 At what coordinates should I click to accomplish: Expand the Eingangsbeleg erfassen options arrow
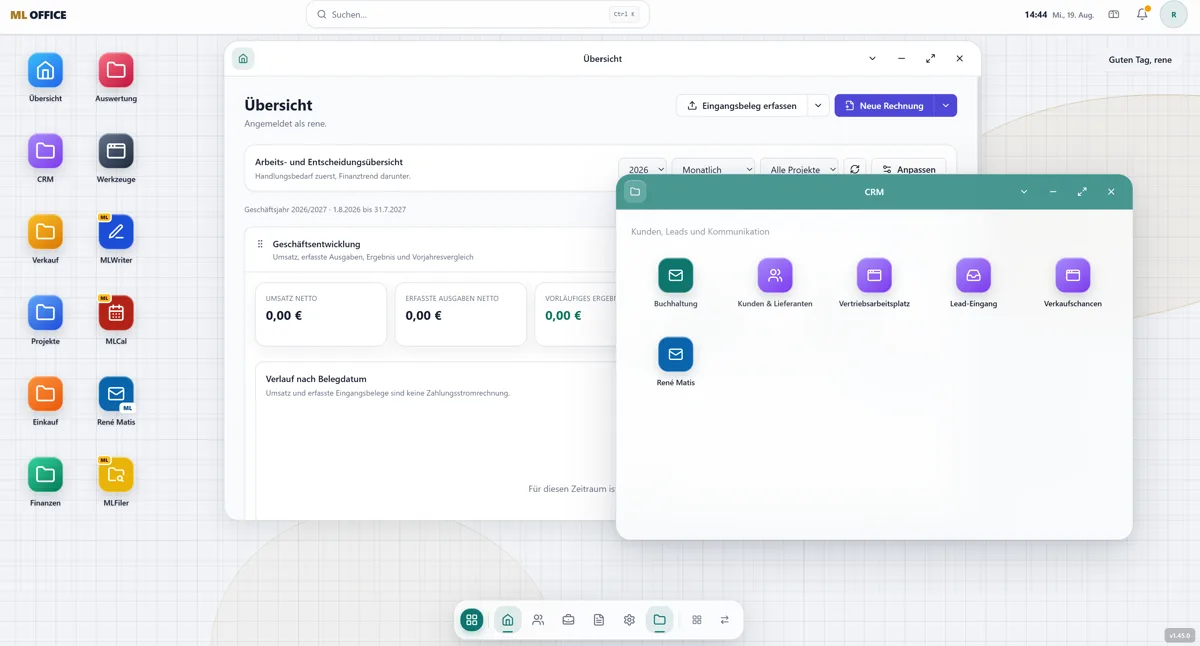click(818, 105)
